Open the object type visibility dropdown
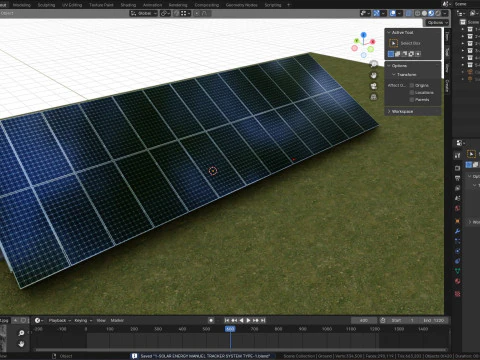This screenshot has height=360, width=480. (365, 13)
